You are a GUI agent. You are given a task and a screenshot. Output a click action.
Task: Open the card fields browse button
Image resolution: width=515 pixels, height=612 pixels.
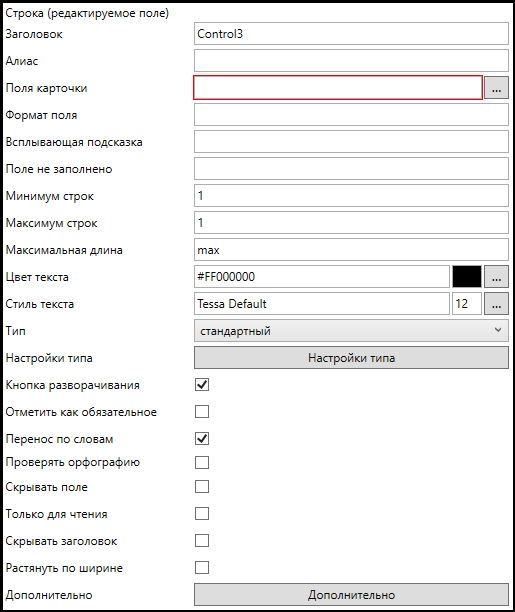point(496,87)
